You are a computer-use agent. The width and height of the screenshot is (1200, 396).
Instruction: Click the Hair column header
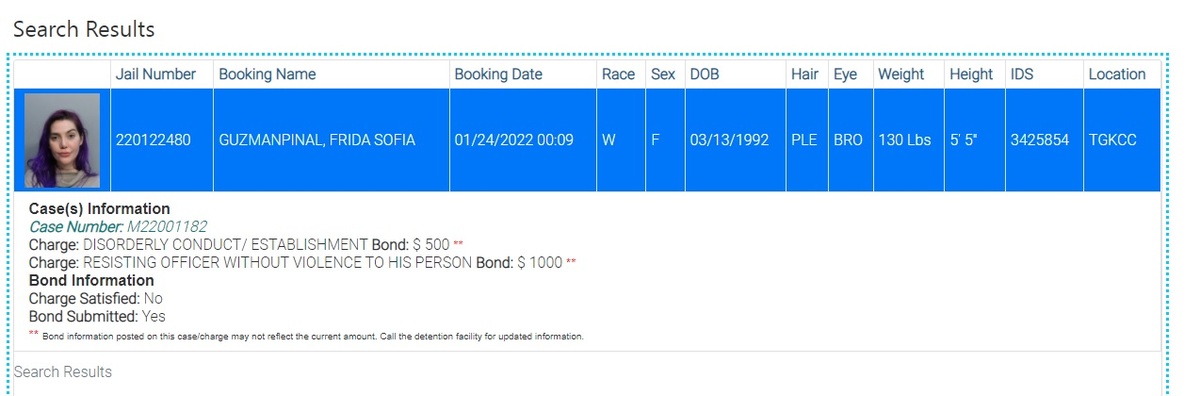point(805,74)
